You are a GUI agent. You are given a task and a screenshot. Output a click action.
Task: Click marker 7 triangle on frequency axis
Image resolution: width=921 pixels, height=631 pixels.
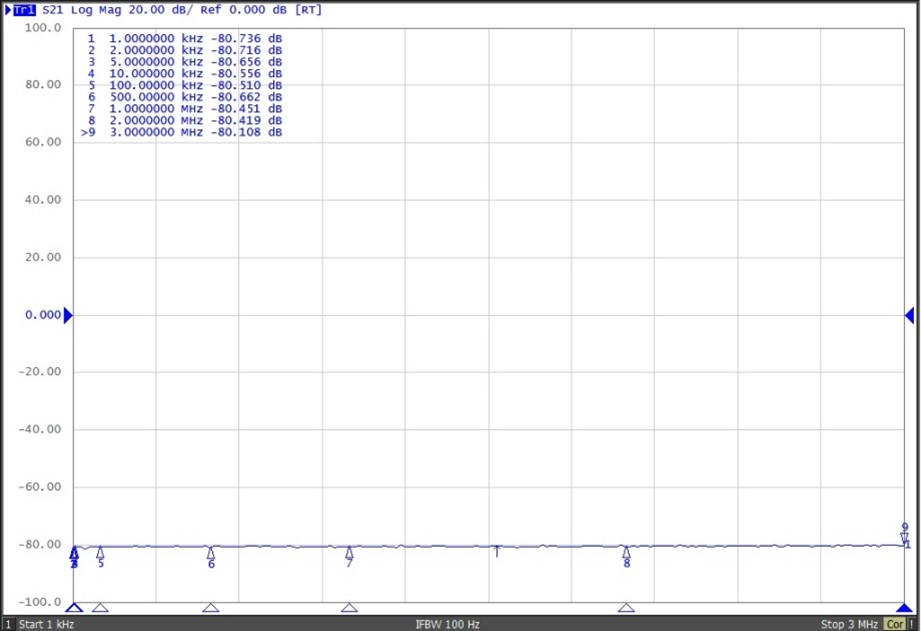click(x=349, y=607)
